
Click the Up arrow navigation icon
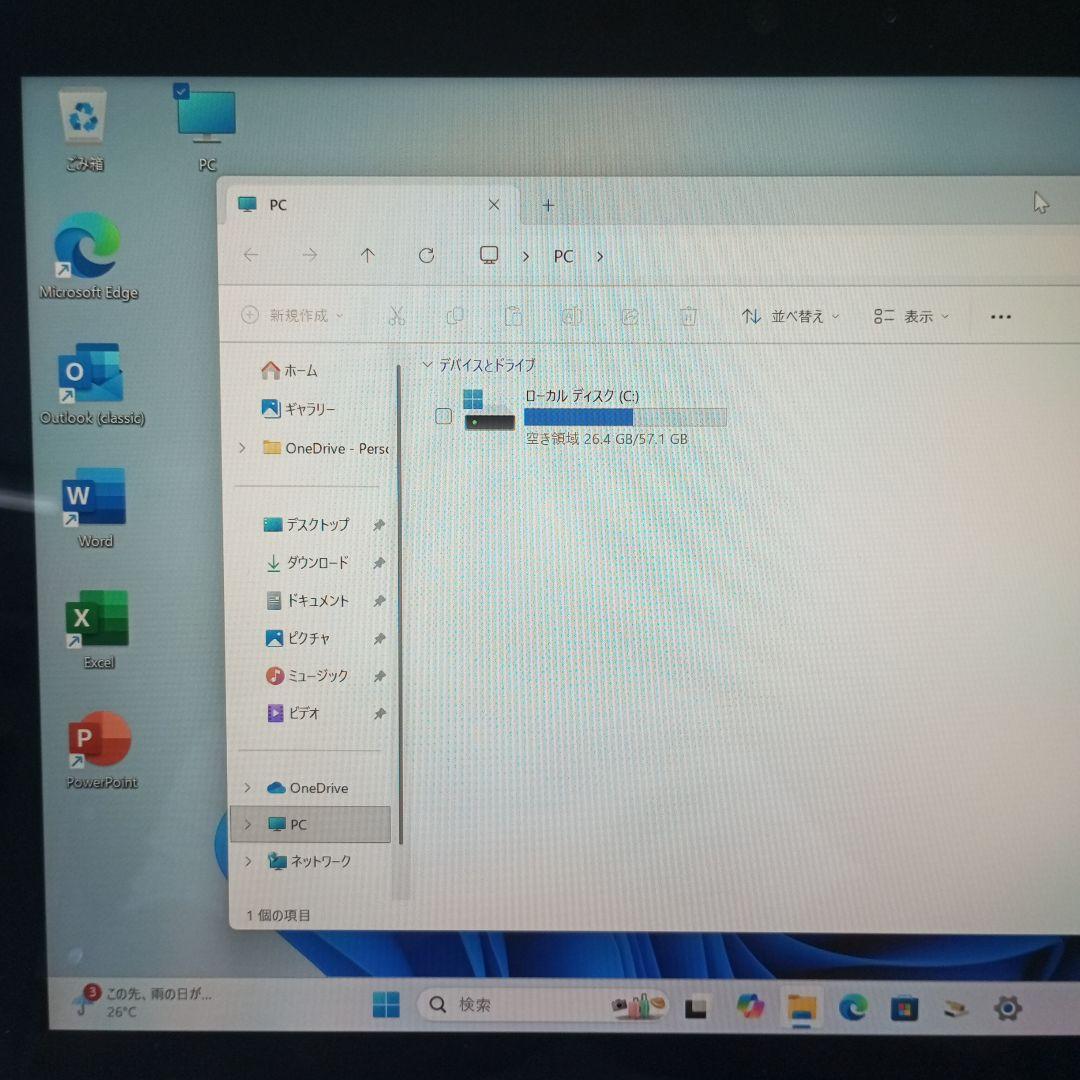coord(368,256)
